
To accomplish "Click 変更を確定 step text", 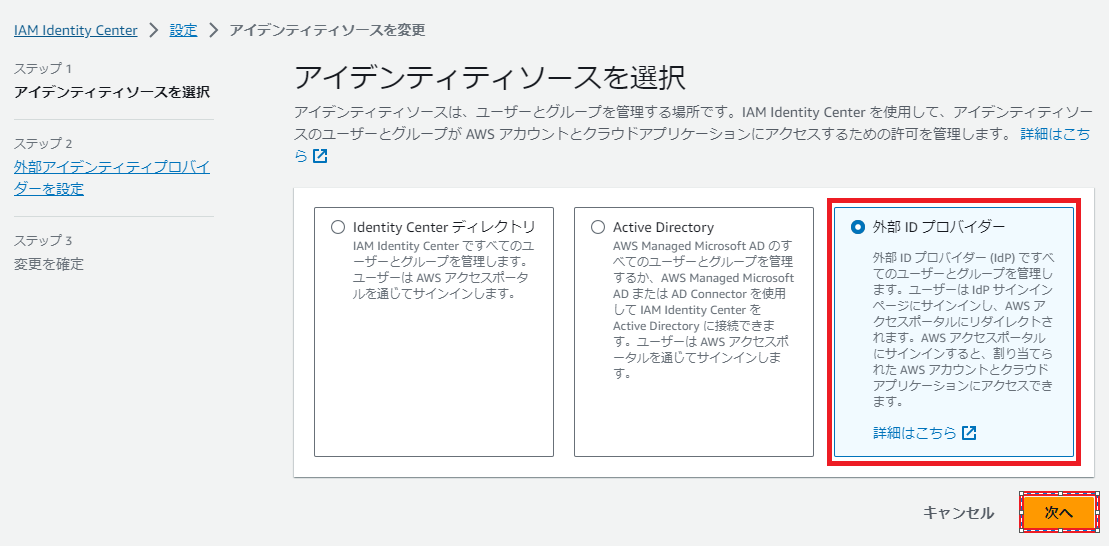I will 49,265.
